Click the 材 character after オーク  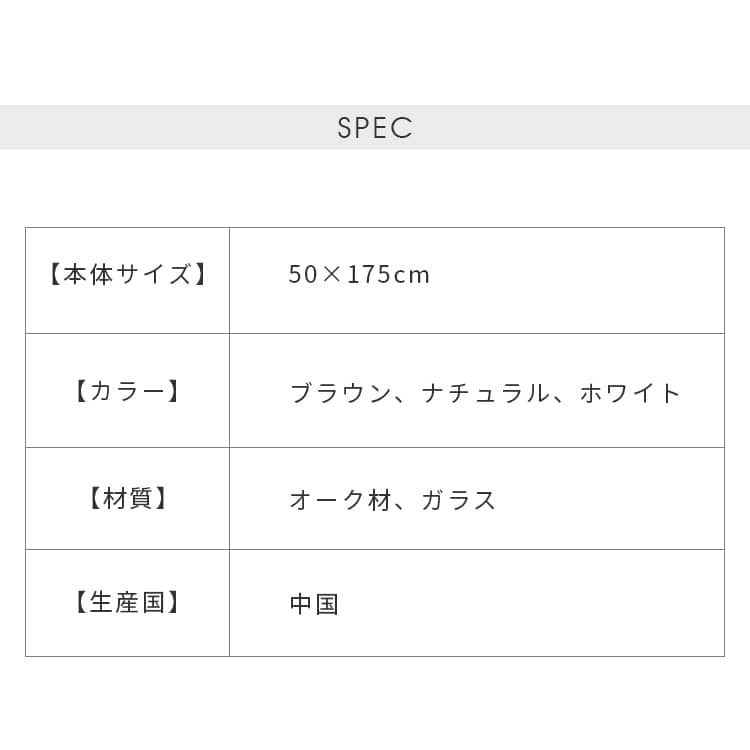380,500
